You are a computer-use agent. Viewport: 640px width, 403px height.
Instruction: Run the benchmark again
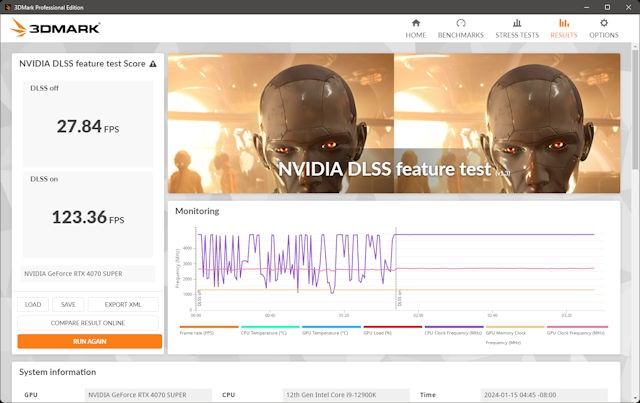(89, 341)
